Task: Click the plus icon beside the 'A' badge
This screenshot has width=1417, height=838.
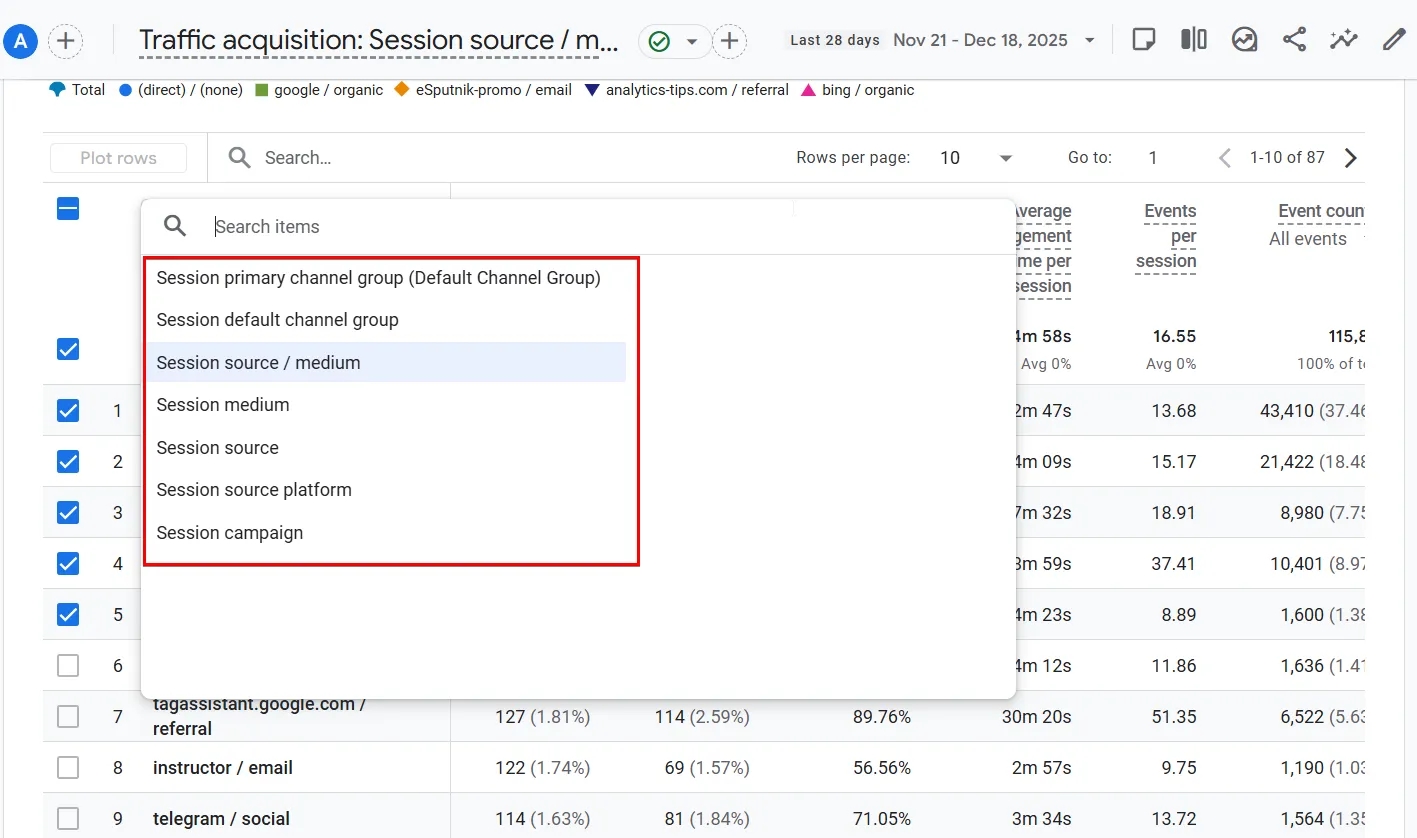Action: tap(66, 41)
